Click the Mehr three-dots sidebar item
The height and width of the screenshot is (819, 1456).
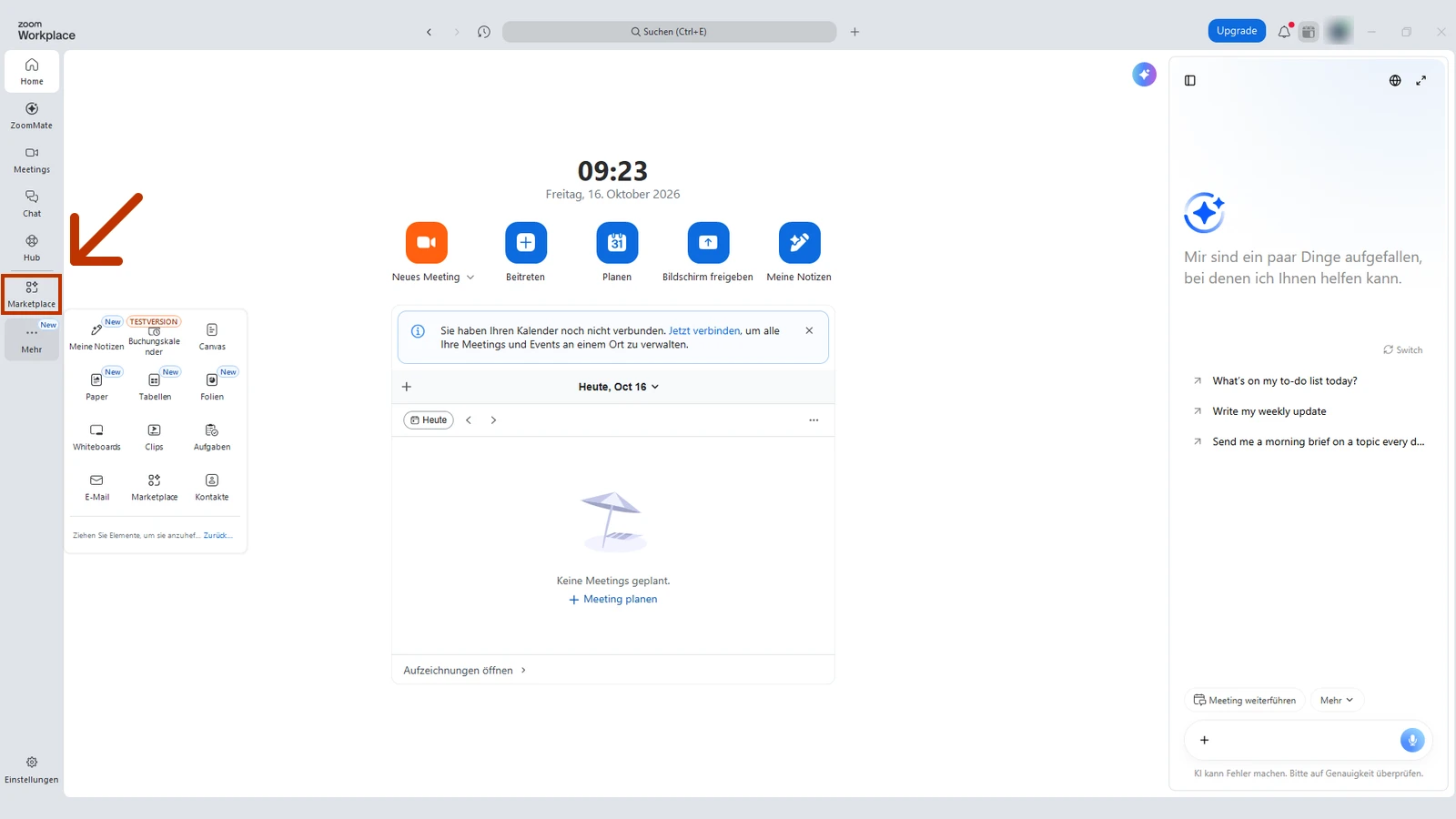coord(32,339)
